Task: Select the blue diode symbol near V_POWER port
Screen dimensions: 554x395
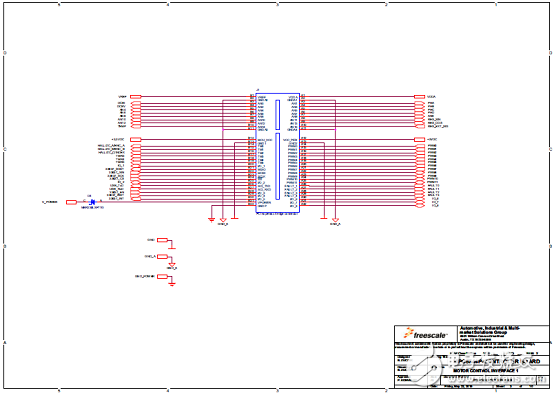Action: click(x=92, y=202)
